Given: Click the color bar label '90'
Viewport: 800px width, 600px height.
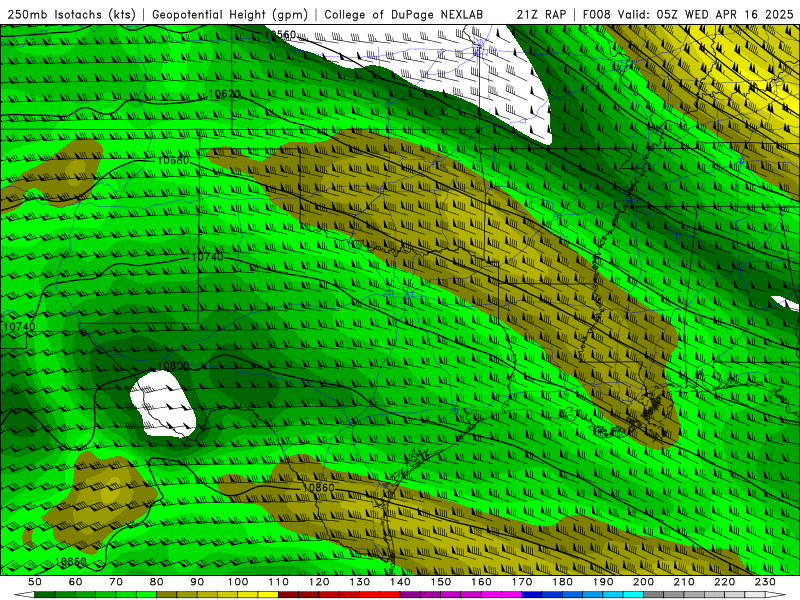Looking at the screenshot, I should click(x=197, y=582).
